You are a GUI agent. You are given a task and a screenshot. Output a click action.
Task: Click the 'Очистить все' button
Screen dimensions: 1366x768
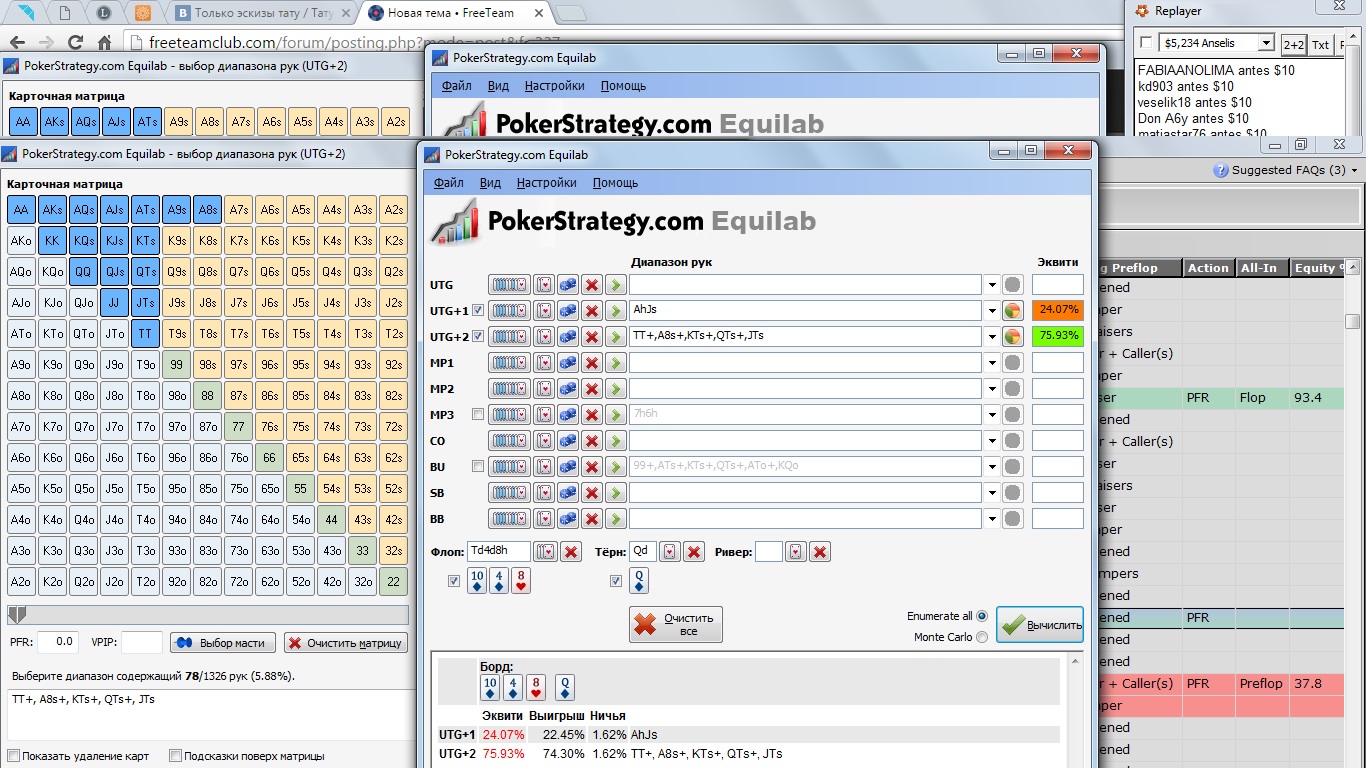[676, 625]
